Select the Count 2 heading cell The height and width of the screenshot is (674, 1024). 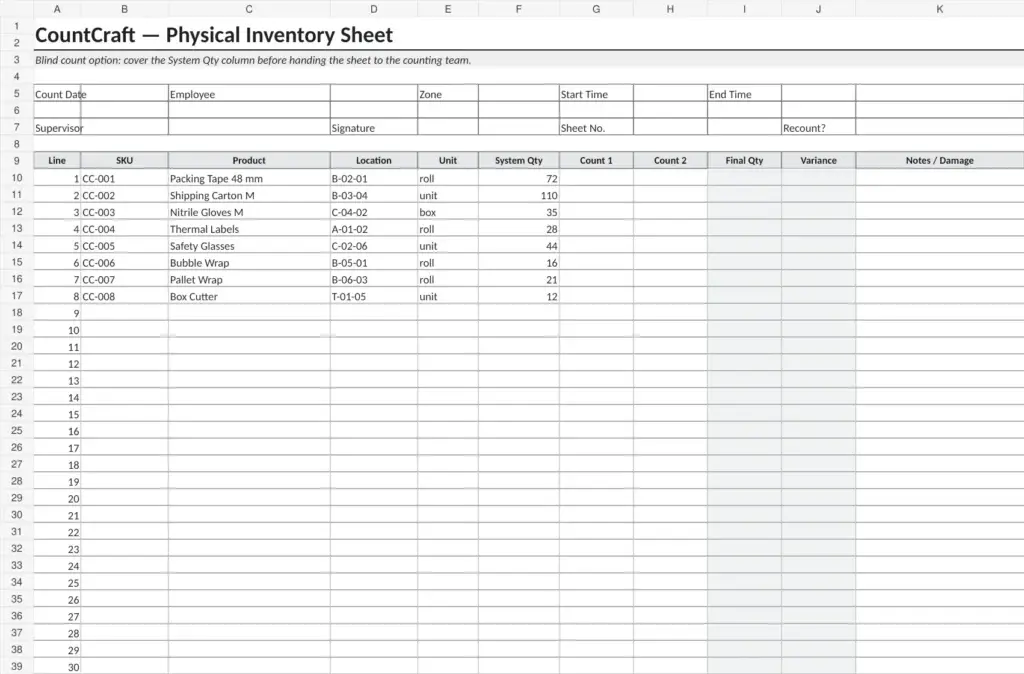[x=670, y=160]
